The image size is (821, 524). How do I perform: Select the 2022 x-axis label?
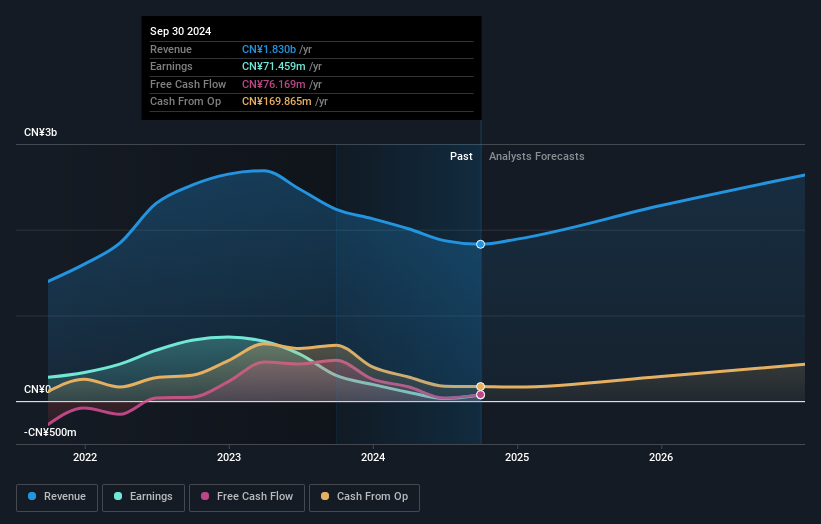(x=85, y=457)
